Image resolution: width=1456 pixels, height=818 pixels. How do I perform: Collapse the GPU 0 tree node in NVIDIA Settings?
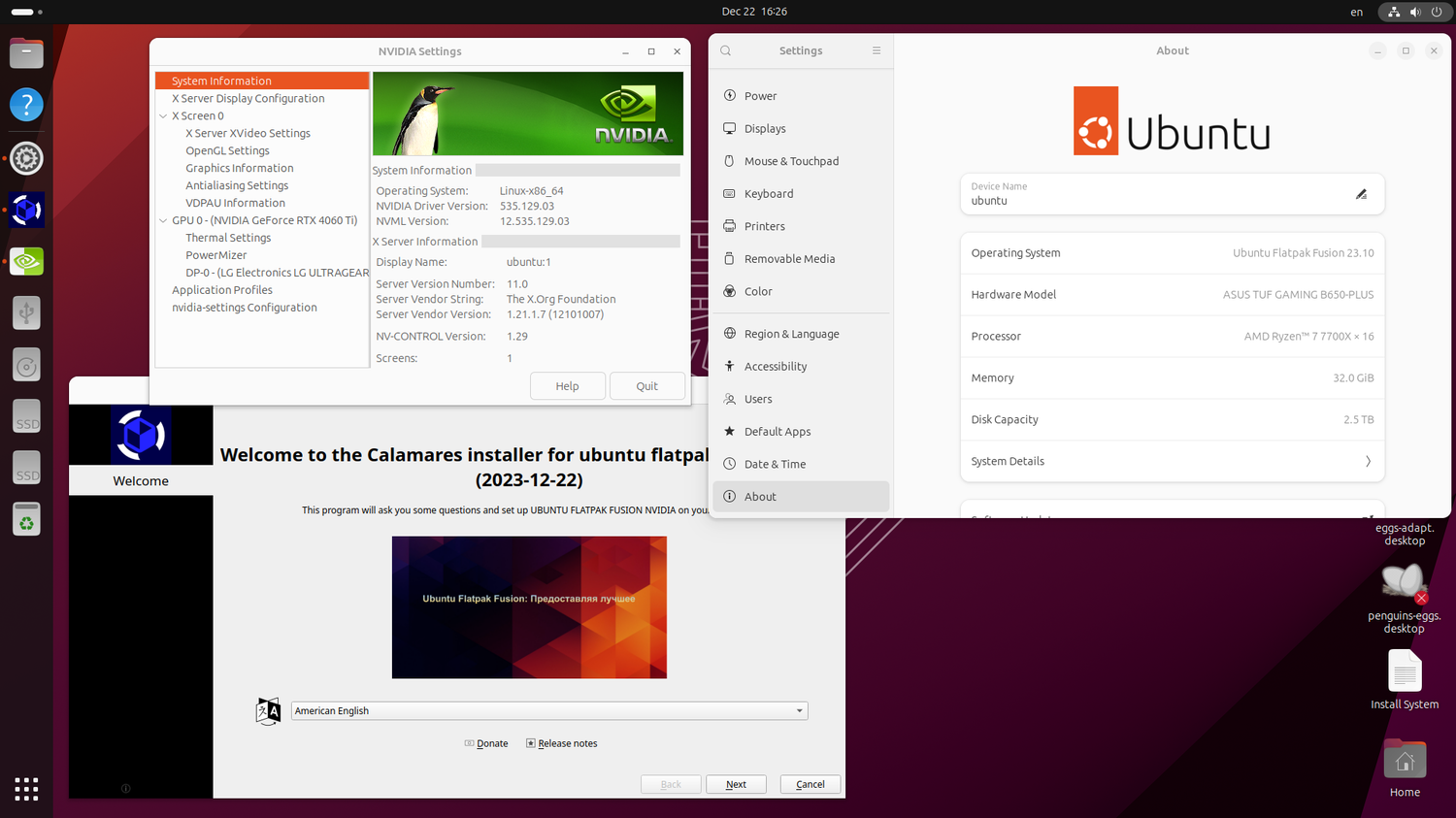click(x=163, y=220)
